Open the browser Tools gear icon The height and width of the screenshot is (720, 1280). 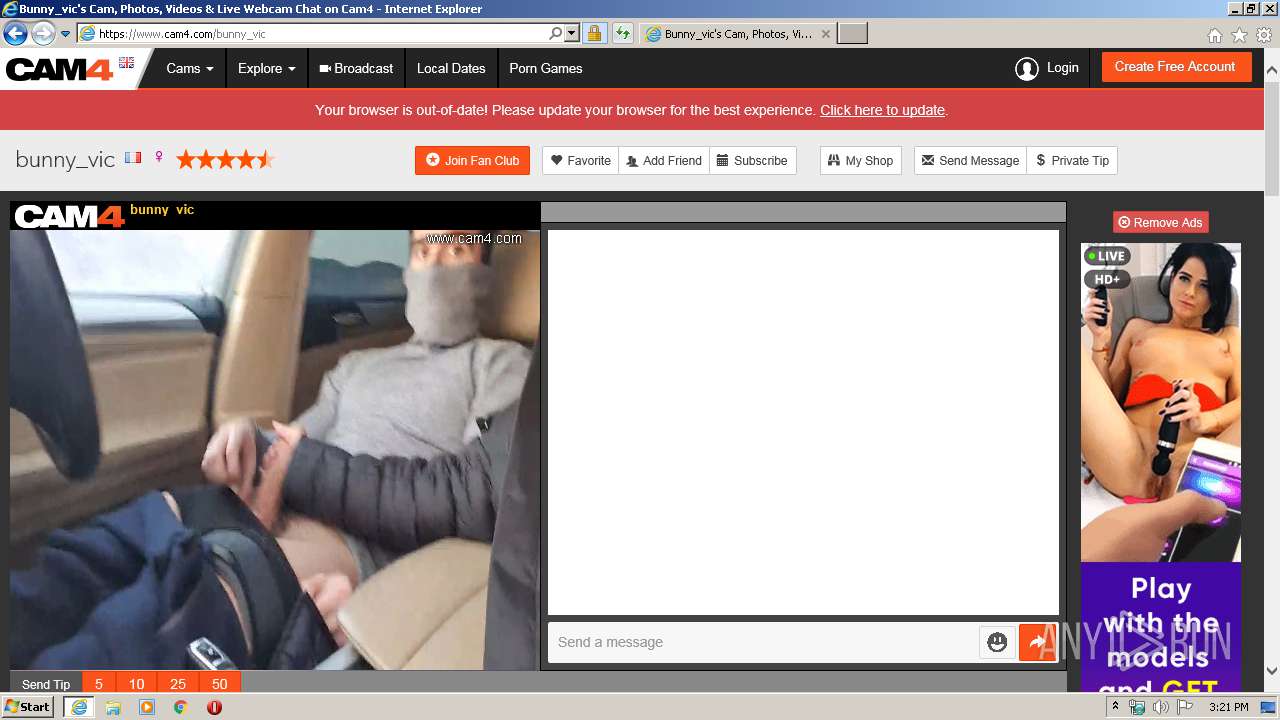coord(1264,35)
